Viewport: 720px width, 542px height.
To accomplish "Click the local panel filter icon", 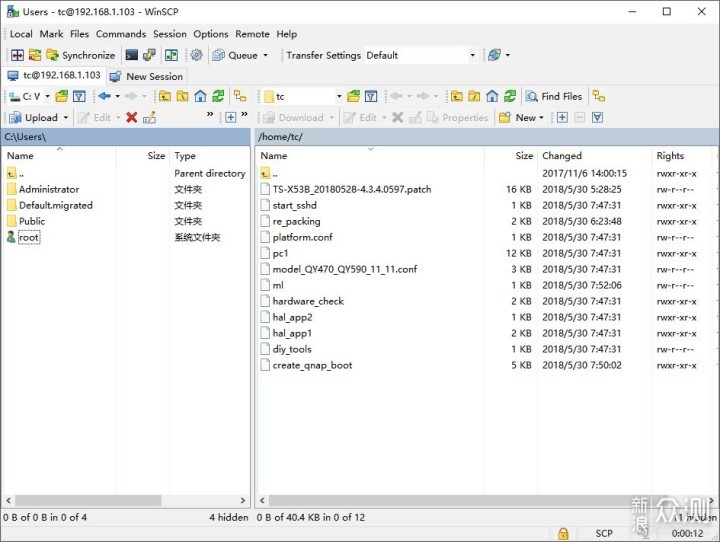I will coord(79,96).
